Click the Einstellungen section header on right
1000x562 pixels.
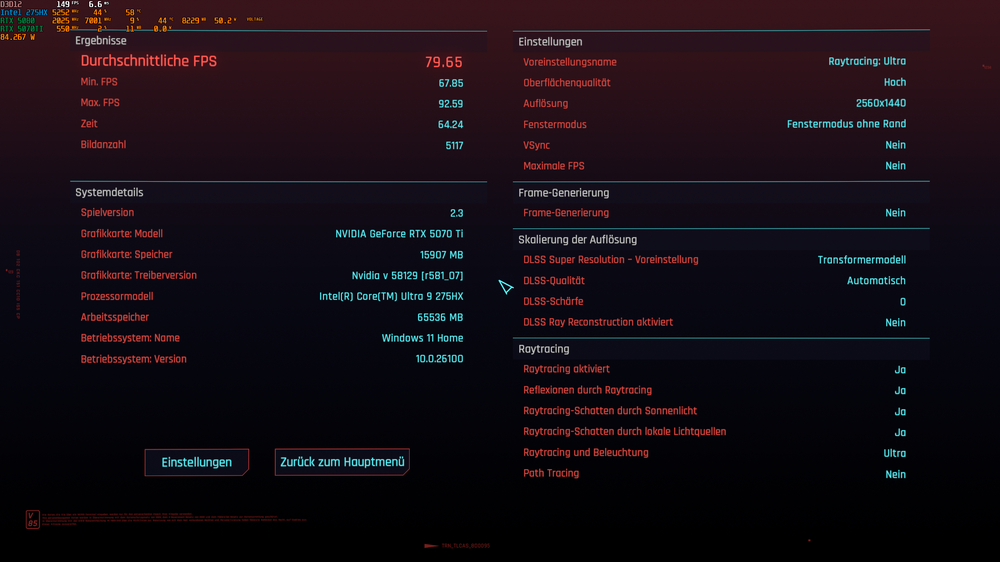pos(550,42)
